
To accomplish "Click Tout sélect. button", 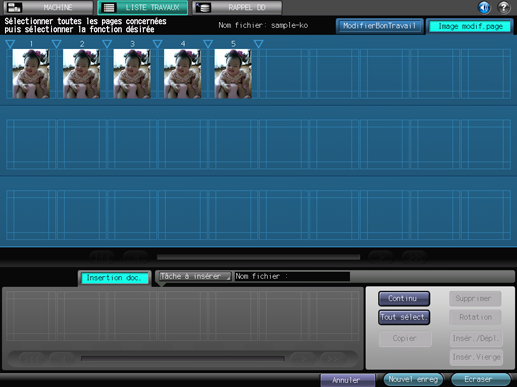I will 404,317.
